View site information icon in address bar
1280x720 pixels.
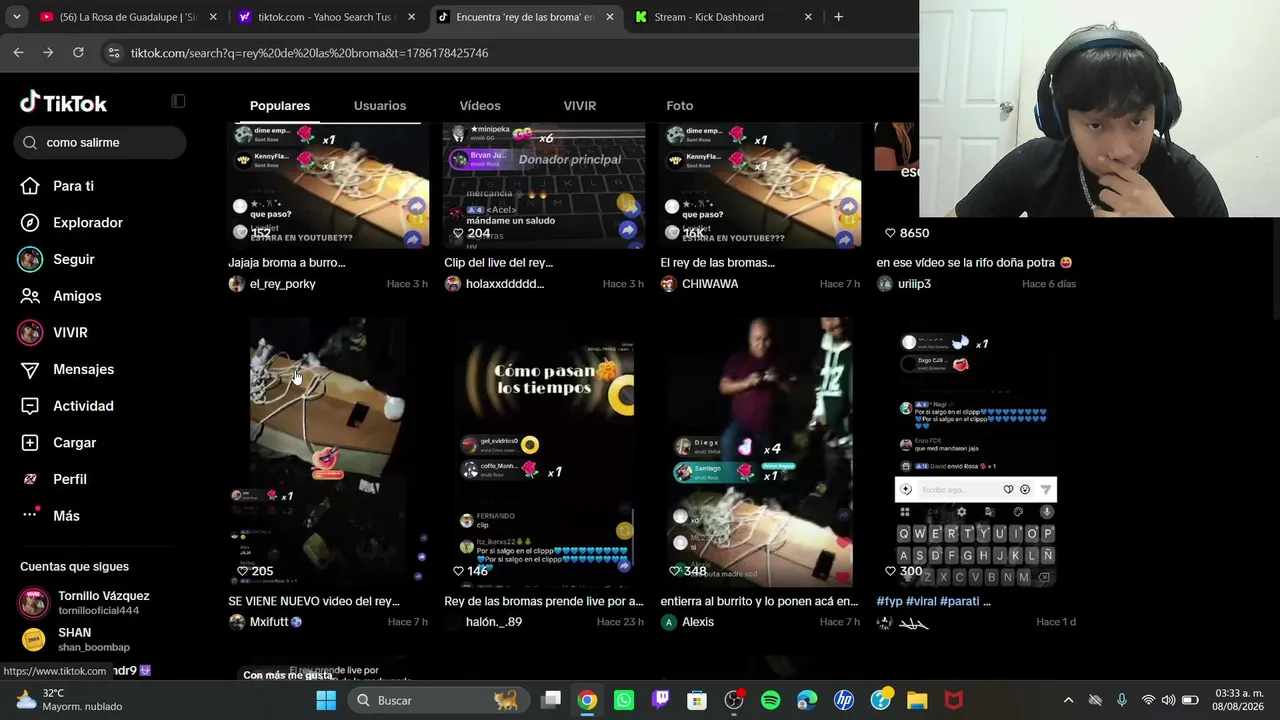tap(114, 53)
